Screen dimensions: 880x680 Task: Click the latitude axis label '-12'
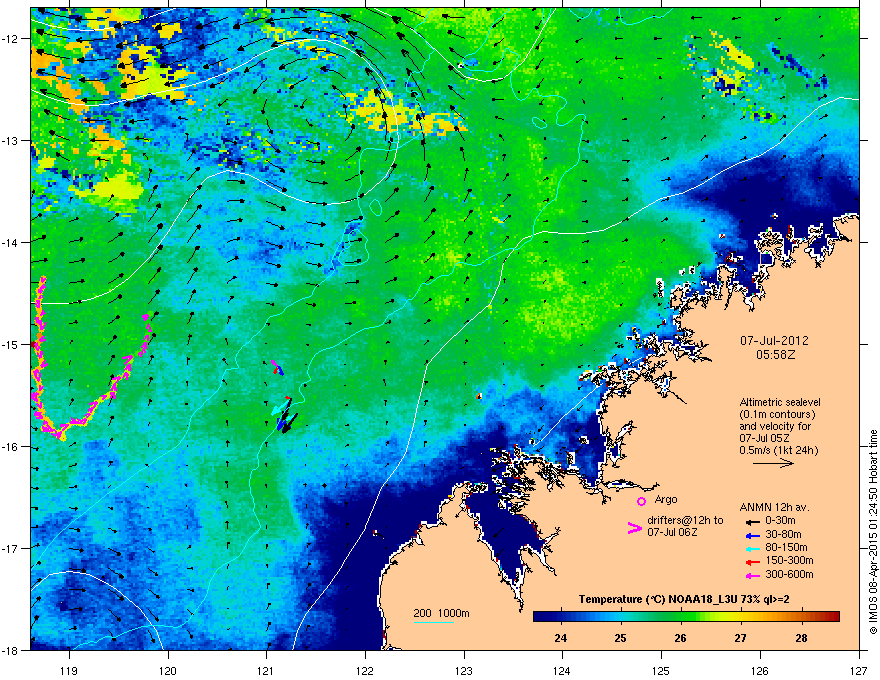click(11, 38)
